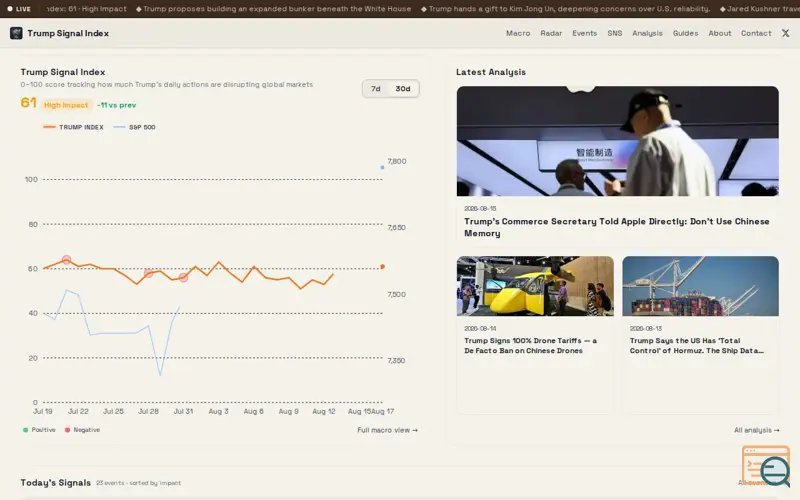Go to the Contact page
Viewport: 800px width, 500px height.
pos(756,33)
